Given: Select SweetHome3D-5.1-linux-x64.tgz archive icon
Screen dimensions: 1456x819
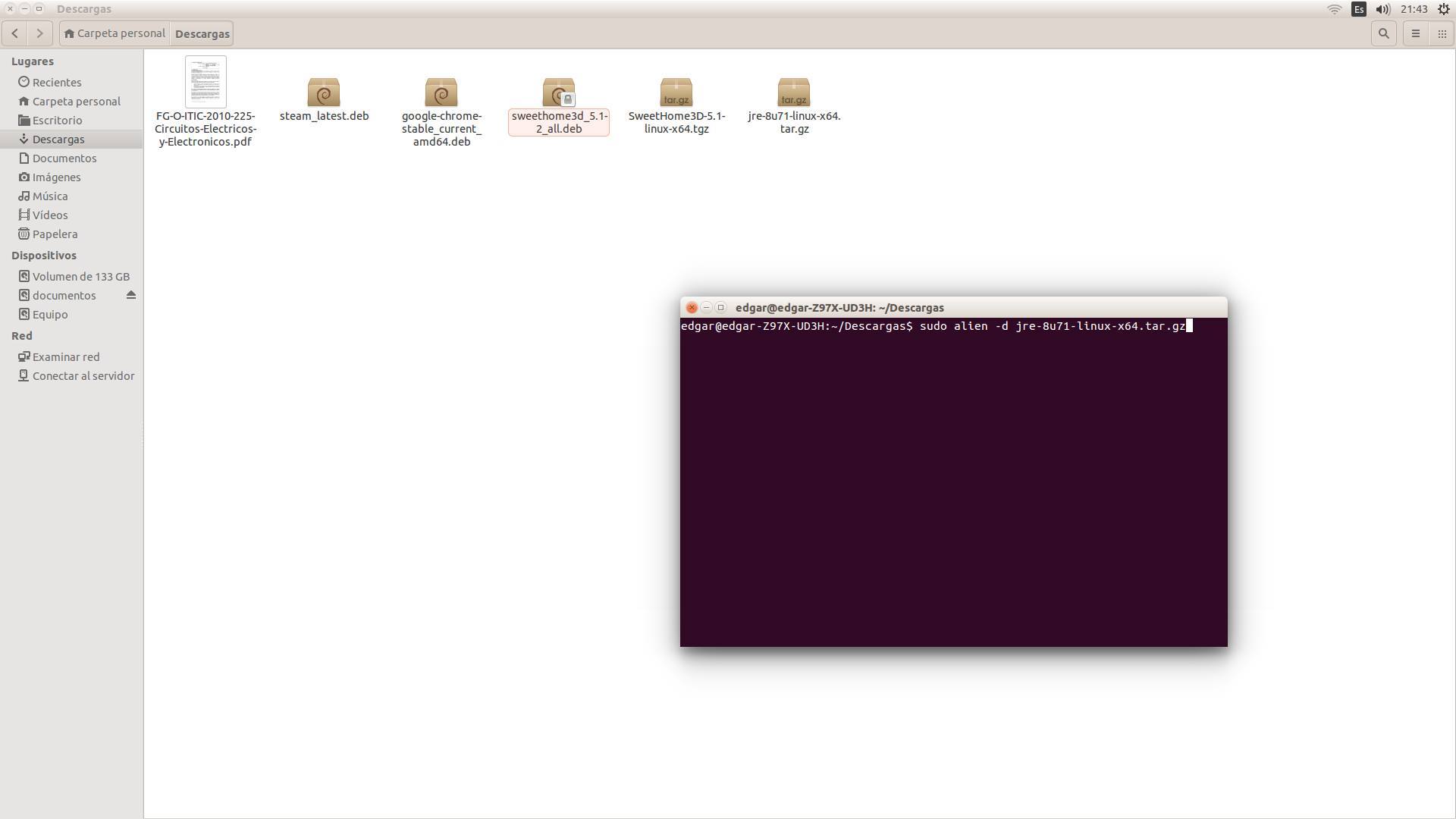Looking at the screenshot, I should 676,92.
